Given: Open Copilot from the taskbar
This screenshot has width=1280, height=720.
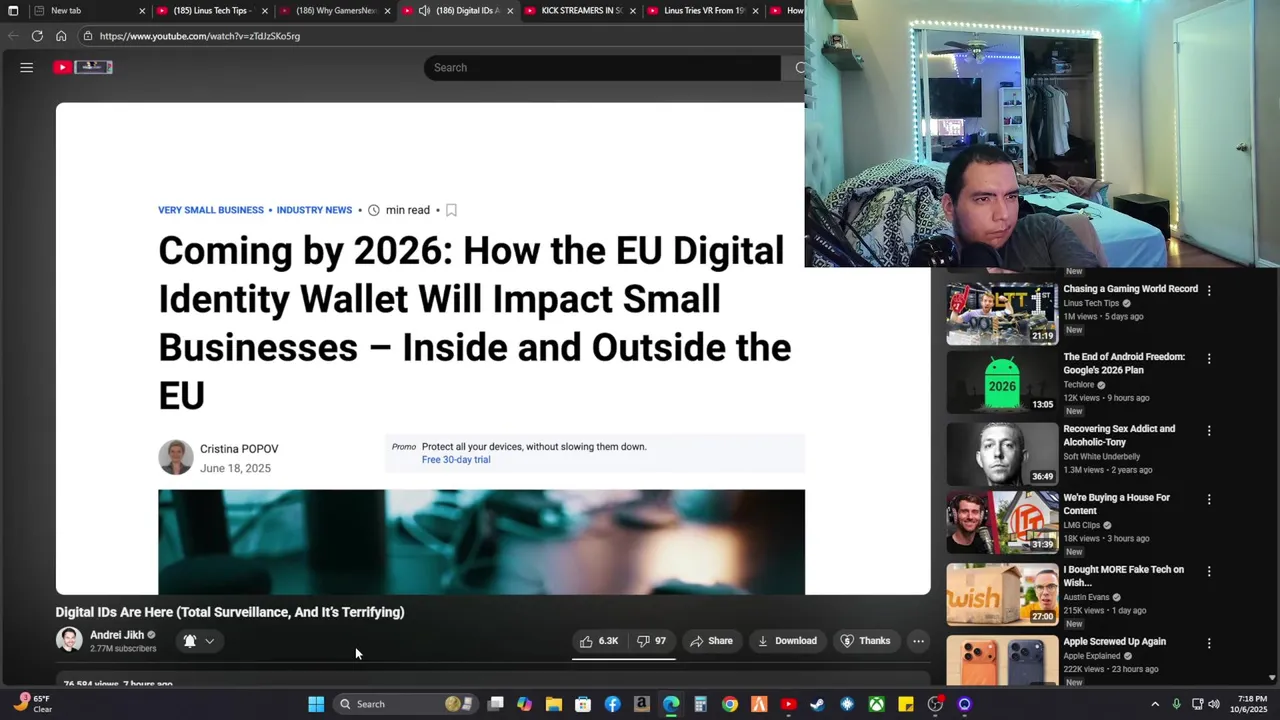Looking at the screenshot, I should coord(524,704).
